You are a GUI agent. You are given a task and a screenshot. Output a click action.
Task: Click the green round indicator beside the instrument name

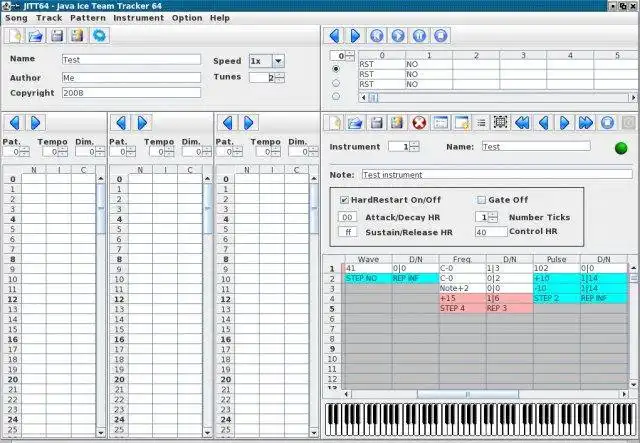621,148
